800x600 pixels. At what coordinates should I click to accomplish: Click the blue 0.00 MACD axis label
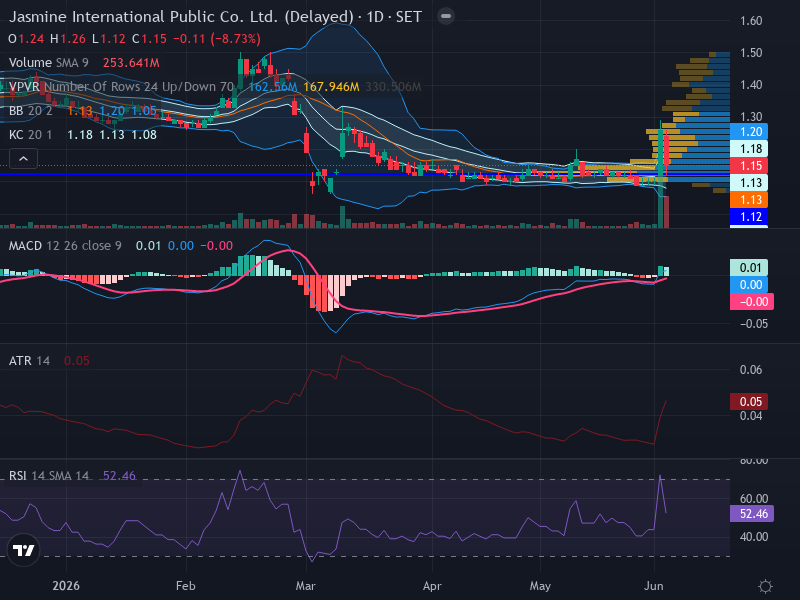coord(749,285)
